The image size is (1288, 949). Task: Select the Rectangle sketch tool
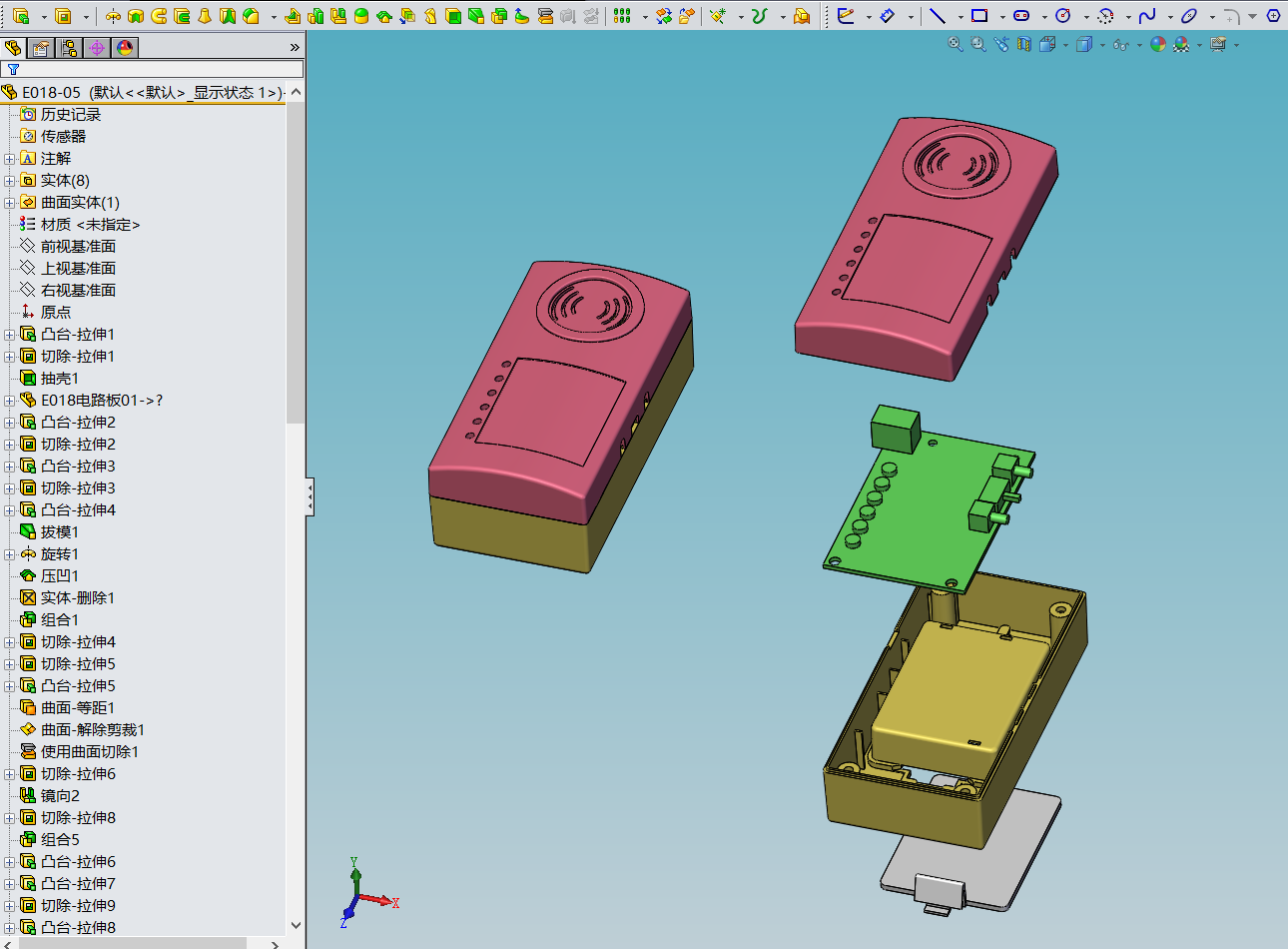tap(978, 16)
